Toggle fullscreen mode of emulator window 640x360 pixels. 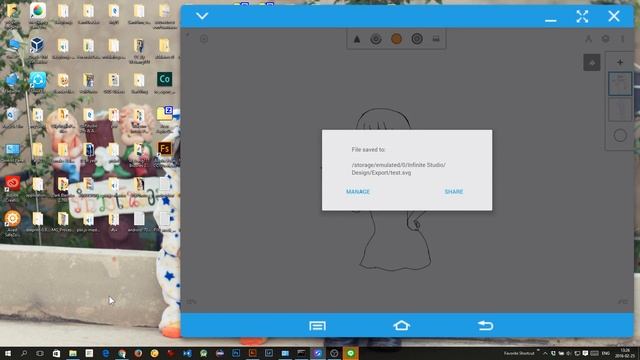tap(582, 16)
